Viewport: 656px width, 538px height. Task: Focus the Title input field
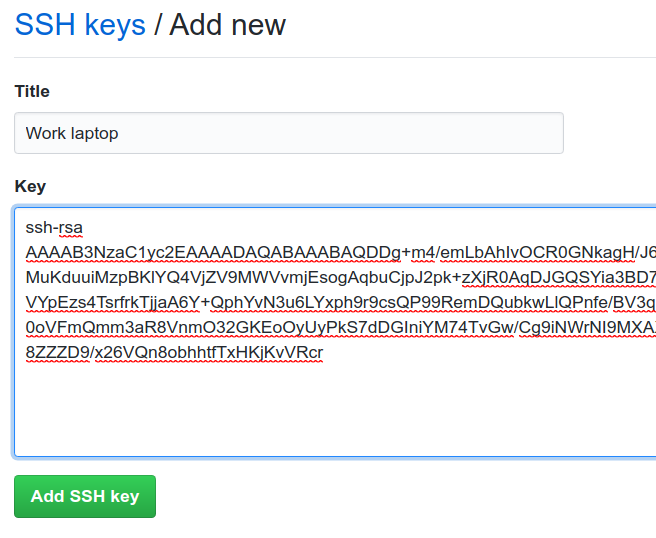(289, 133)
